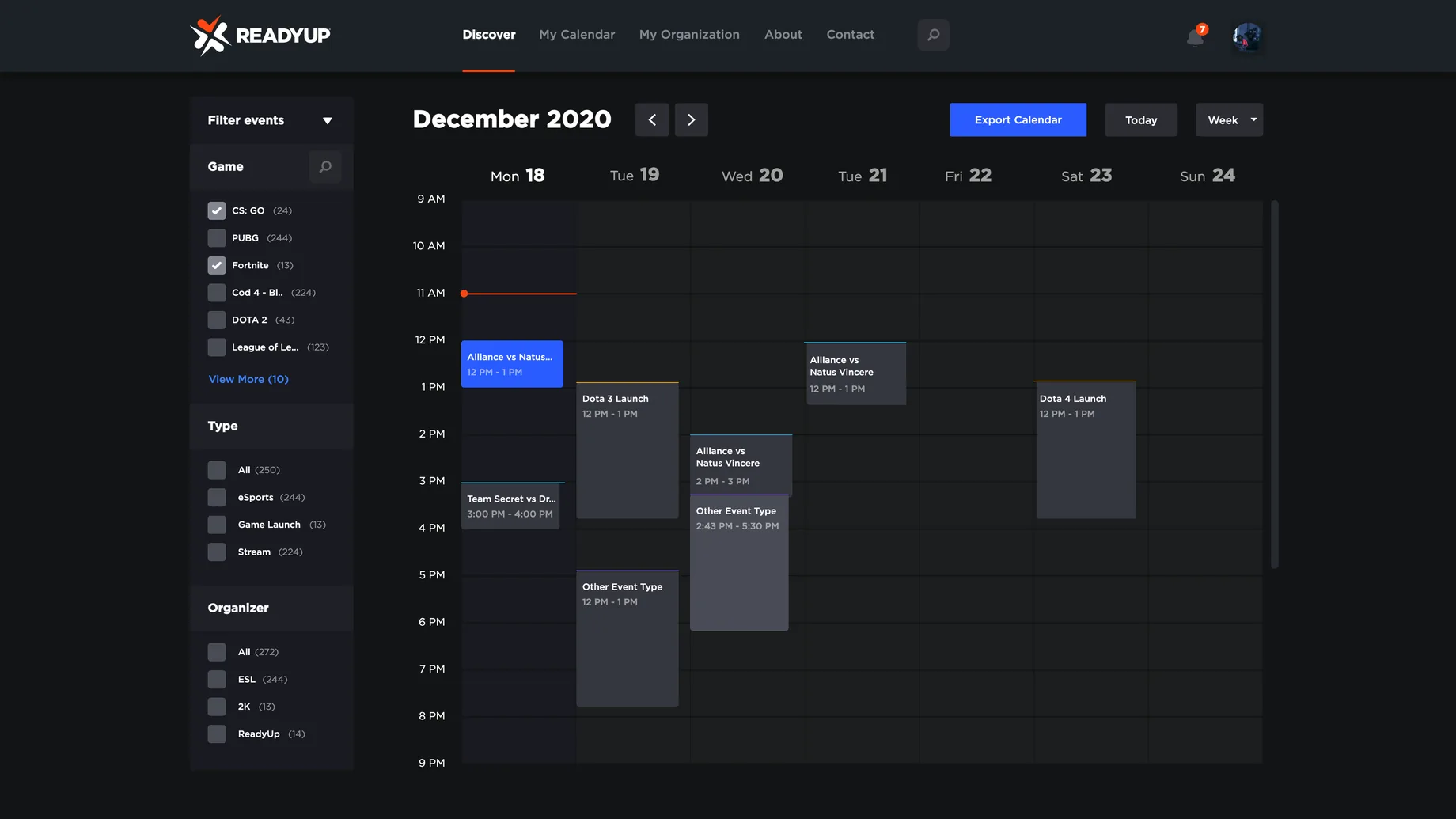Click the calendar vertical scrollbar
Viewport: 1456px width, 819px height.
(x=1275, y=385)
